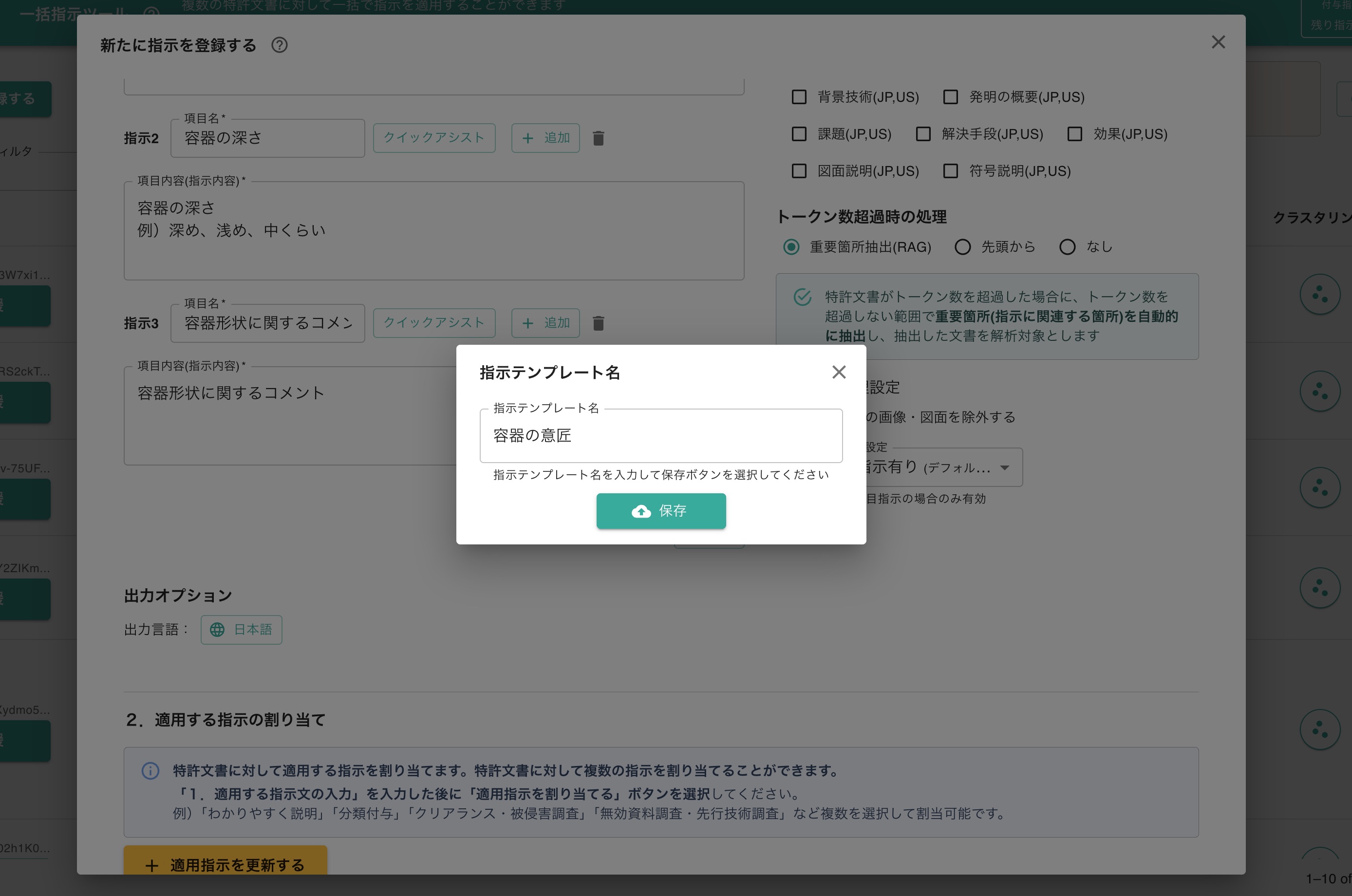This screenshot has height=896, width=1352.
Task: Edit 項目名 field 容器形状に関するコメント
Action: point(268,323)
